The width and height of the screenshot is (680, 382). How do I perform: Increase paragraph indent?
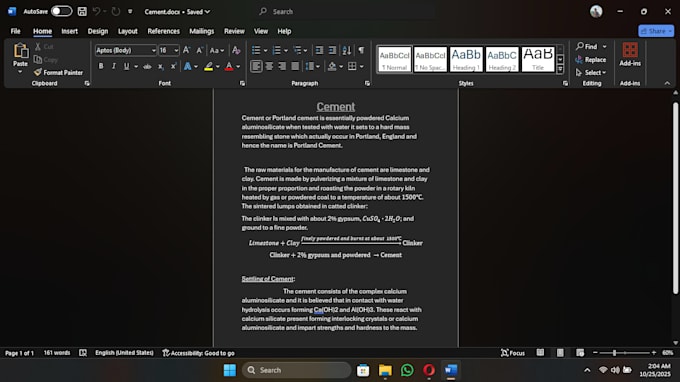tap(332, 50)
